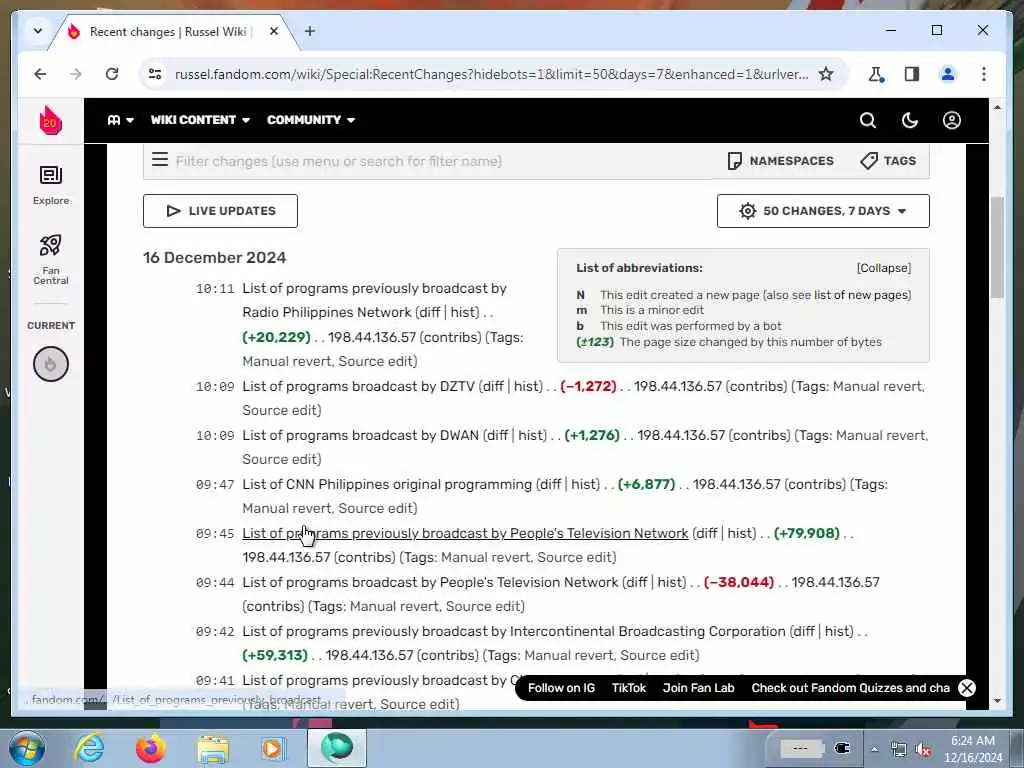Image resolution: width=1024 pixels, height=768 pixels.
Task: Open Windows Explorer from the taskbar
Action: [212, 749]
